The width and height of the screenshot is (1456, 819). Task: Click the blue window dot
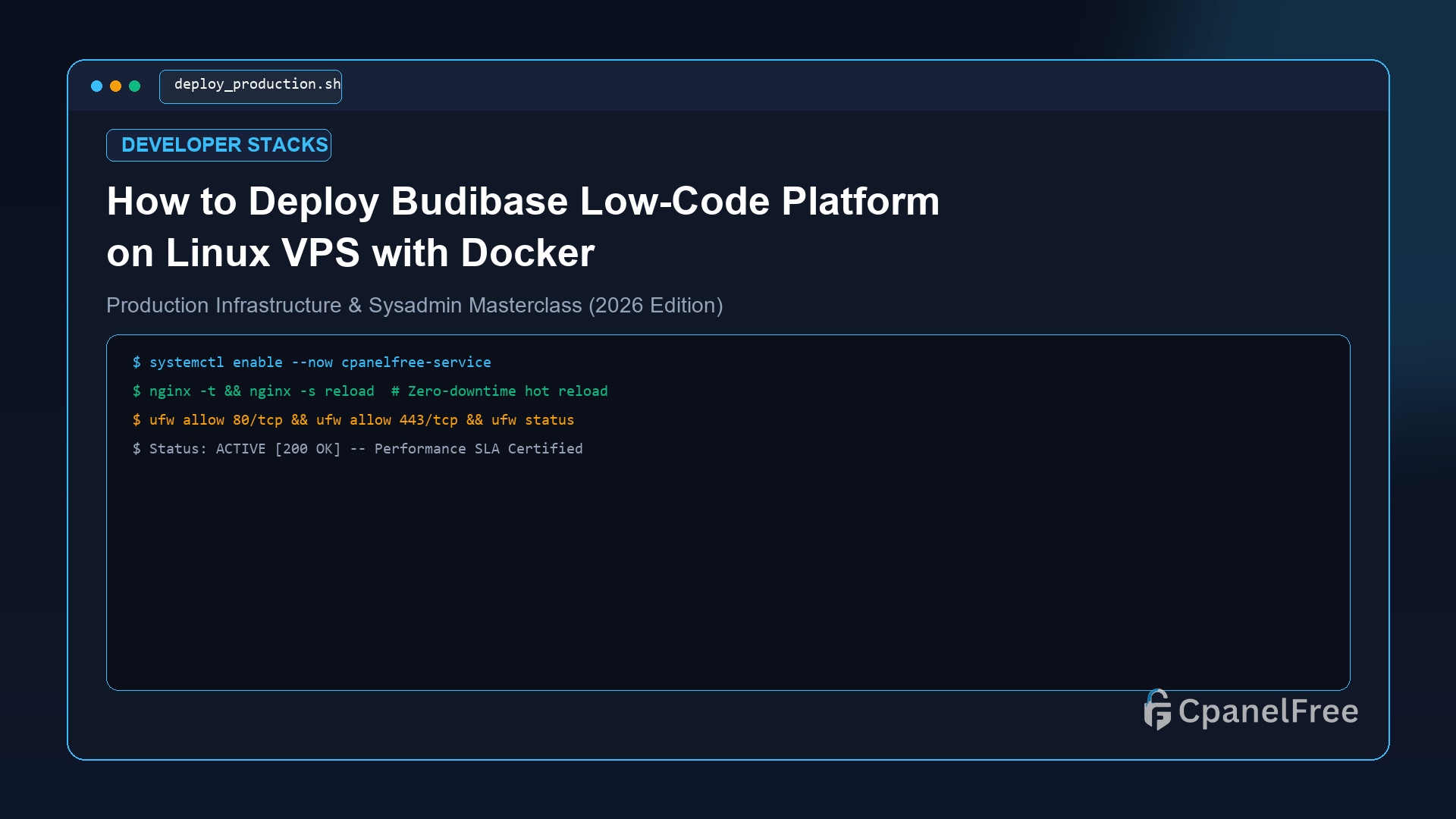[x=96, y=86]
